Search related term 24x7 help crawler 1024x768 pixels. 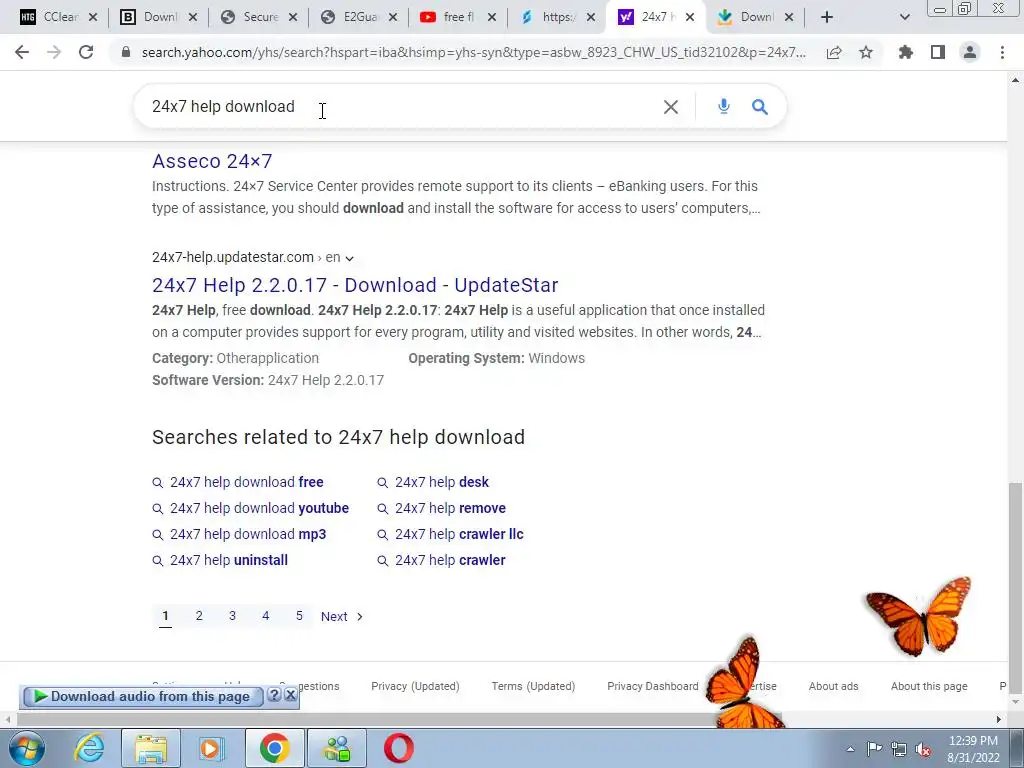[x=450, y=560]
